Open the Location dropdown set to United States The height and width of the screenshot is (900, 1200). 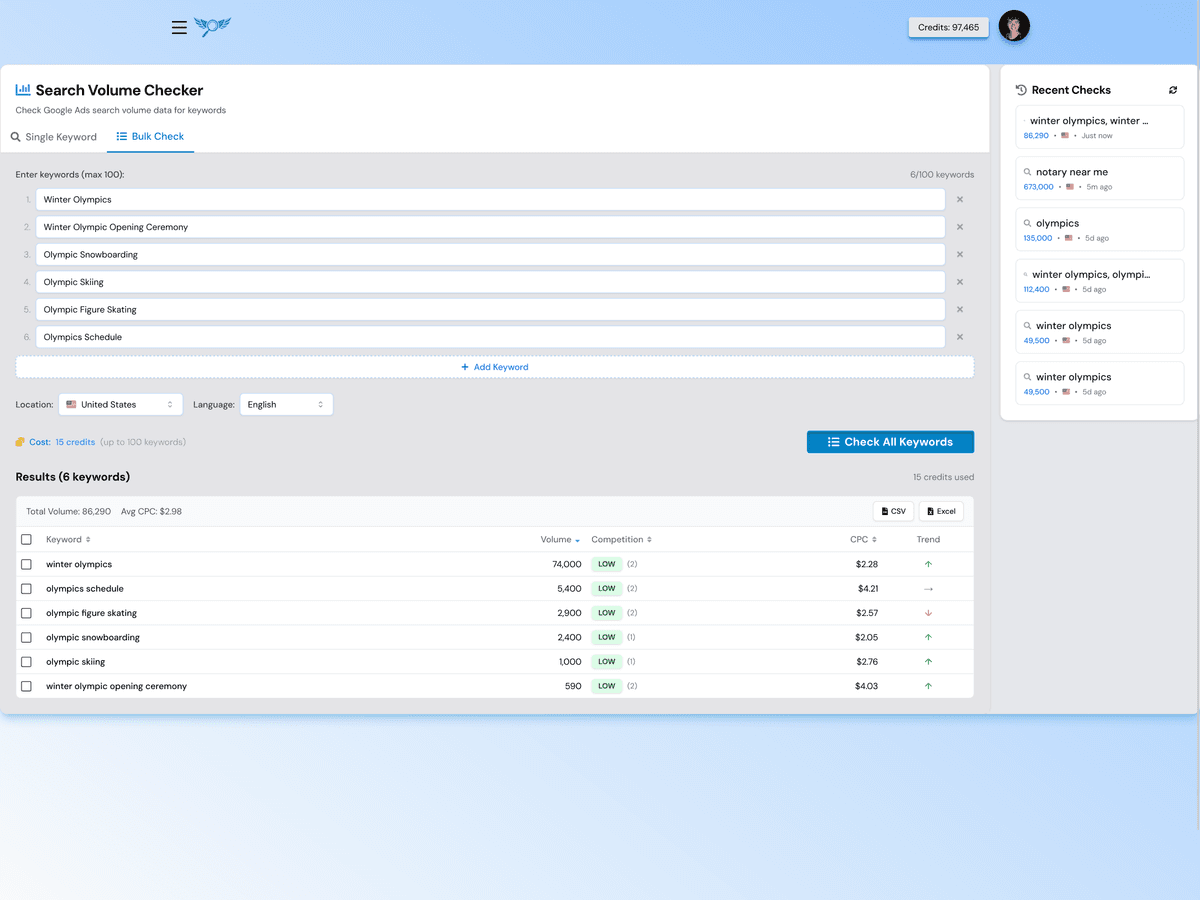tap(120, 404)
